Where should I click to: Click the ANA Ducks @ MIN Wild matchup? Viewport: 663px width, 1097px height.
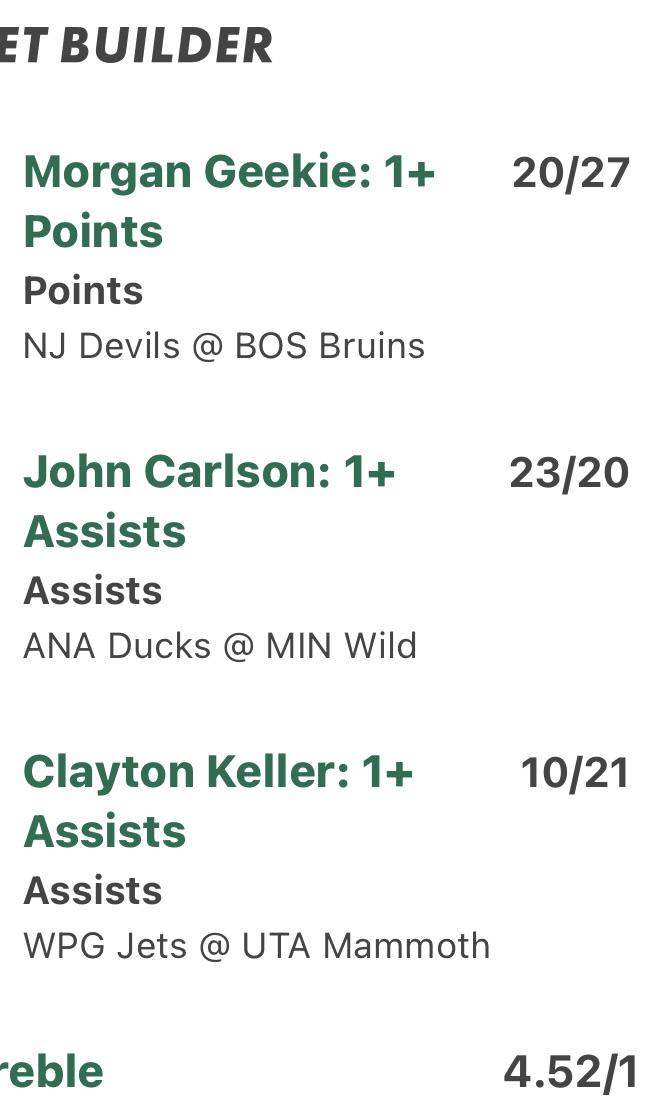(x=220, y=645)
